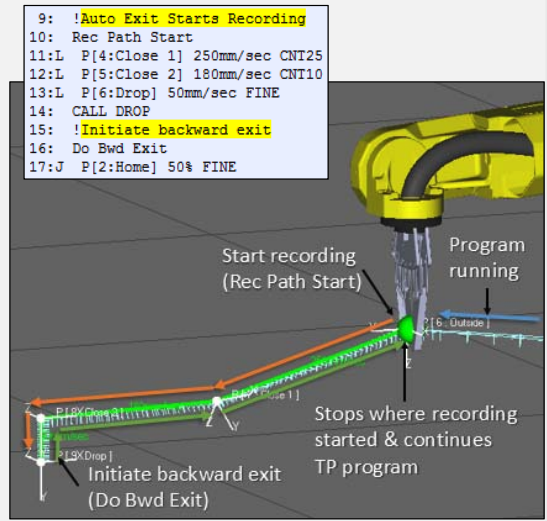The height and width of the screenshot is (521, 547).
Task: Click line 17 'P[2:Home] 50% FINE'
Action: 133,167
